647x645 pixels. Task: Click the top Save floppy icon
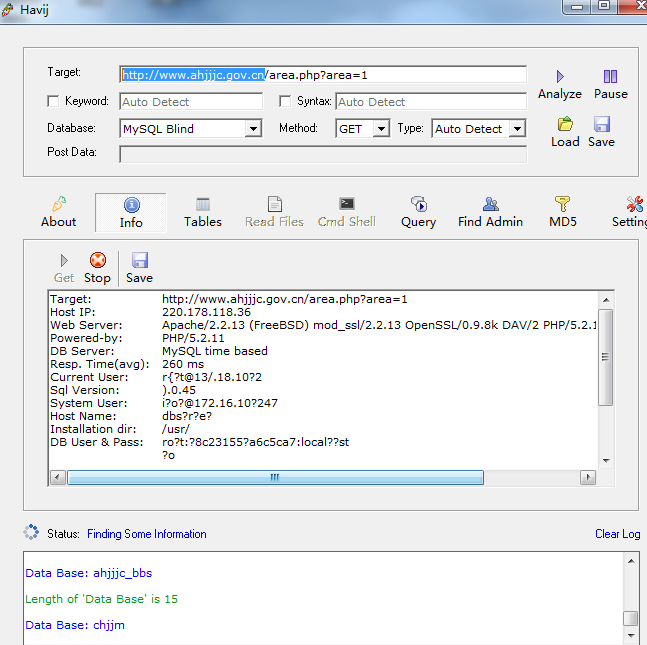pos(602,124)
